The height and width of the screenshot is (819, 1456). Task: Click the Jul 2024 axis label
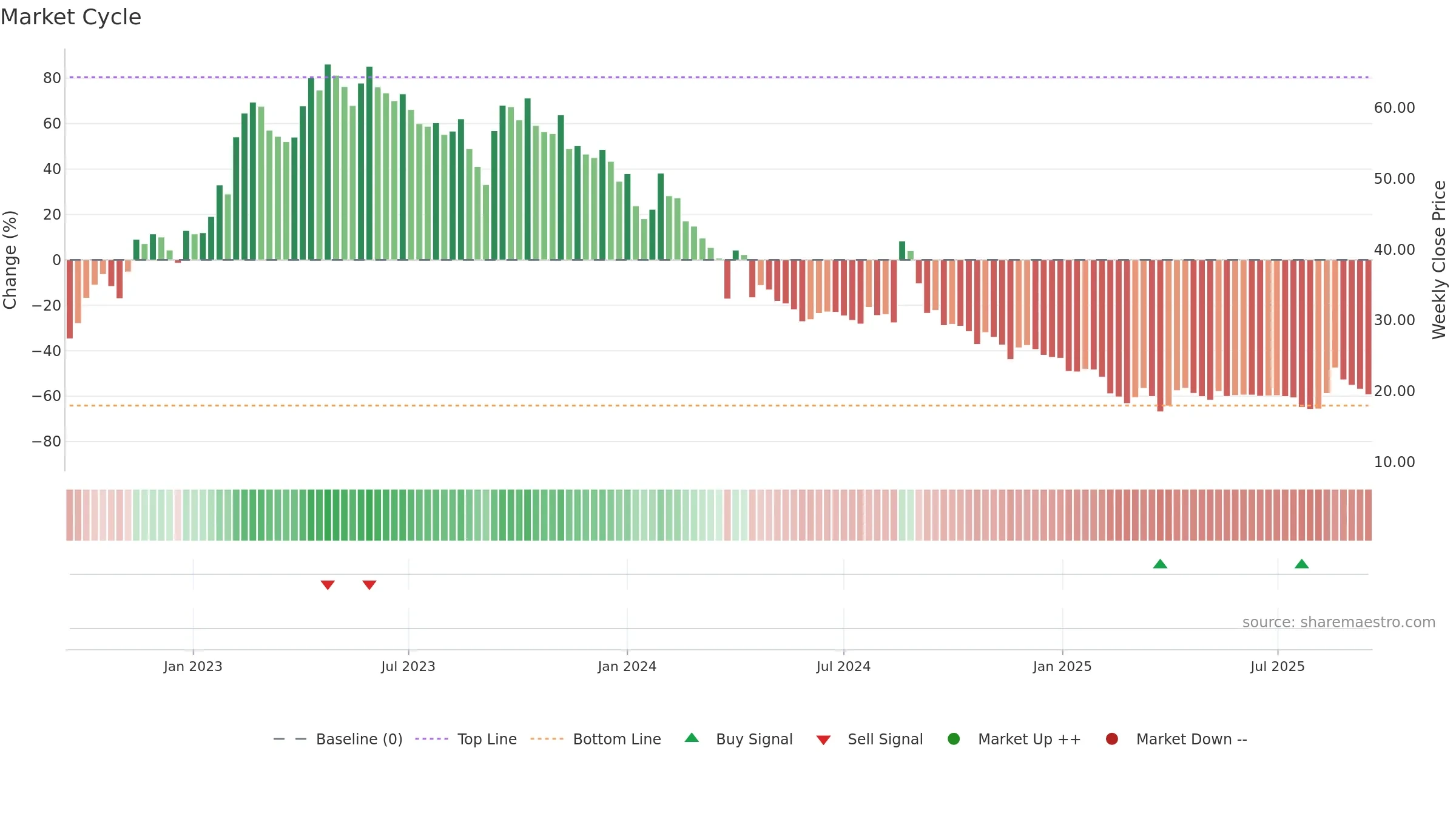pos(843,666)
